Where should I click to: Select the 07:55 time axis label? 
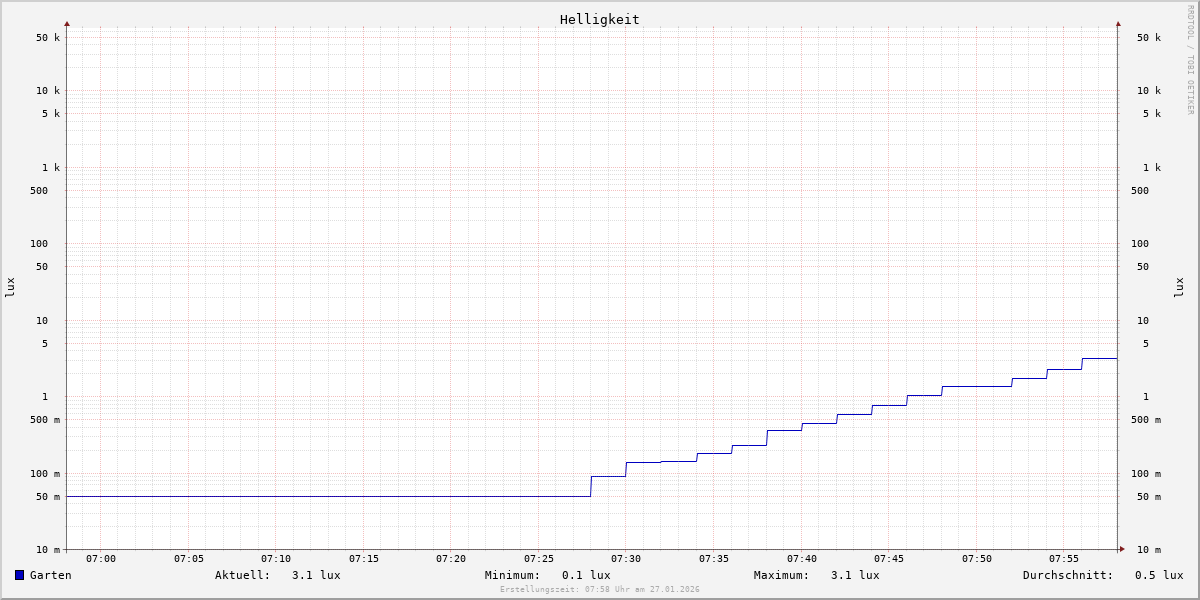[x=1064, y=559]
